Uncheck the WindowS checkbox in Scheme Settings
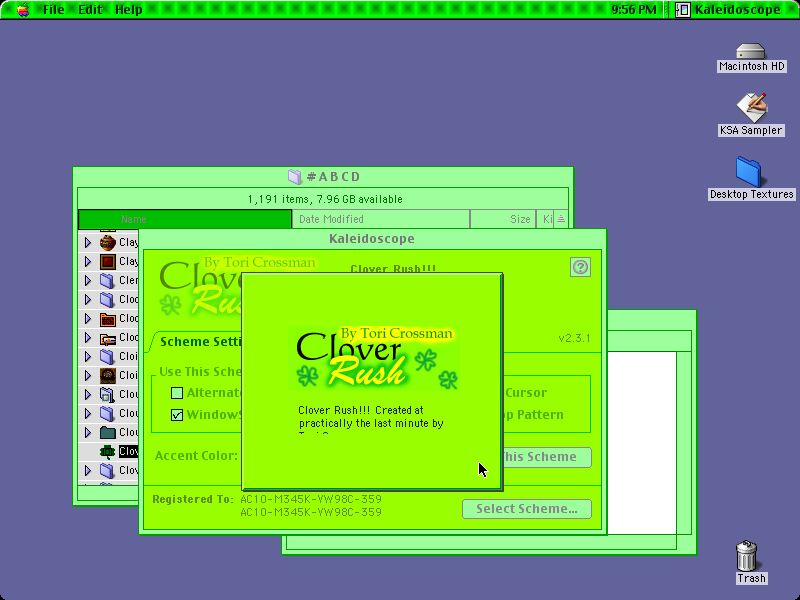The height and width of the screenshot is (600, 800). (177, 415)
